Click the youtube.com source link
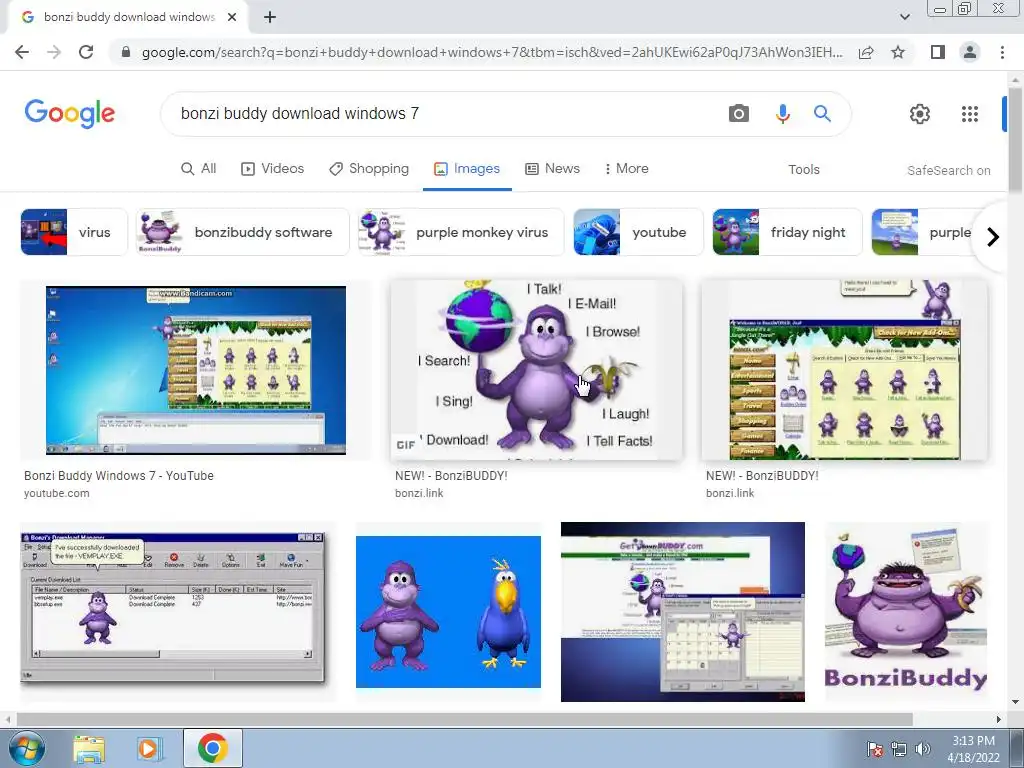 (x=57, y=493)
